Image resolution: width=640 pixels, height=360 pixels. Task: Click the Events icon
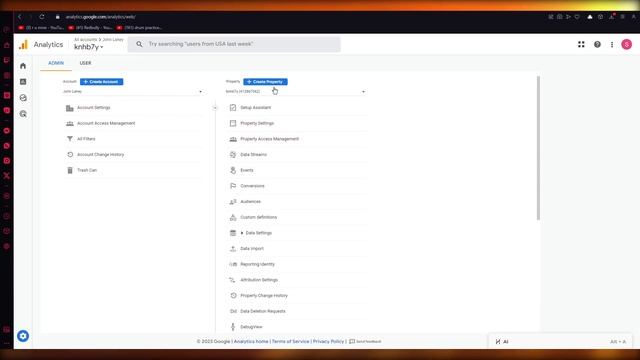click(x=233, y=170)
